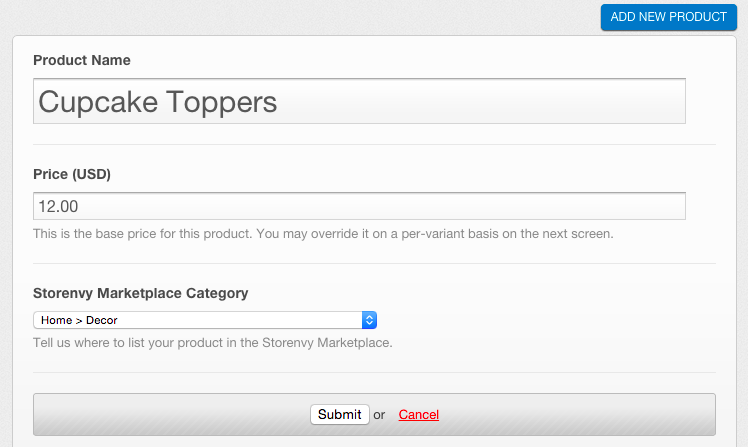Submit the new product form
Viewport: 748px width, 447px height.
tap(340, 414)
